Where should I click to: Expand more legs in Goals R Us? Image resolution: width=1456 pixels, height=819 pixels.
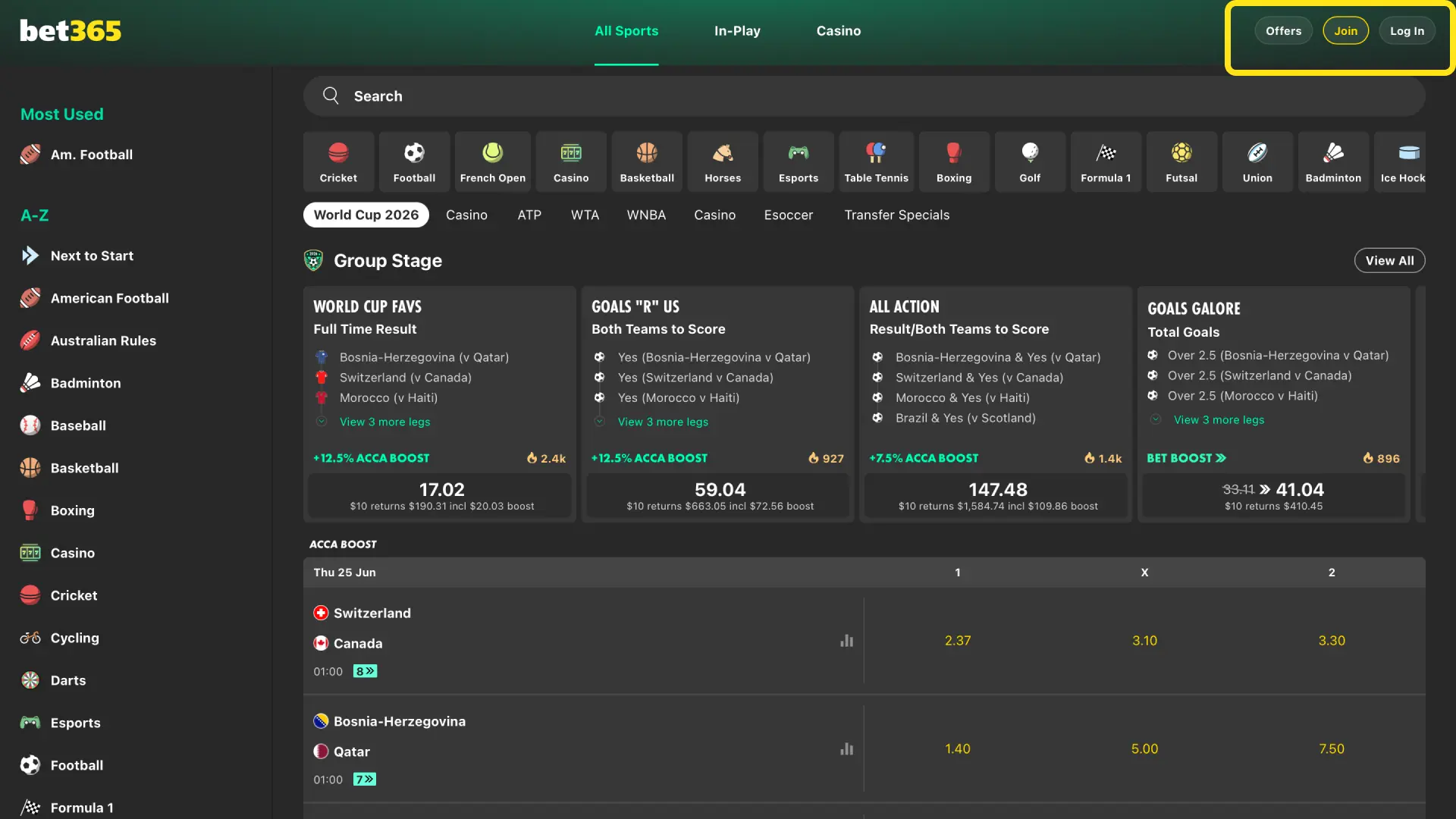(663, 422)
